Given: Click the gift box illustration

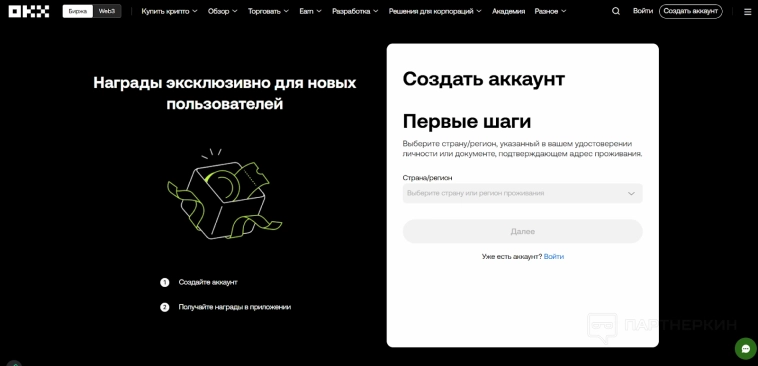Looking at the screenshot, I should [225, 194].
